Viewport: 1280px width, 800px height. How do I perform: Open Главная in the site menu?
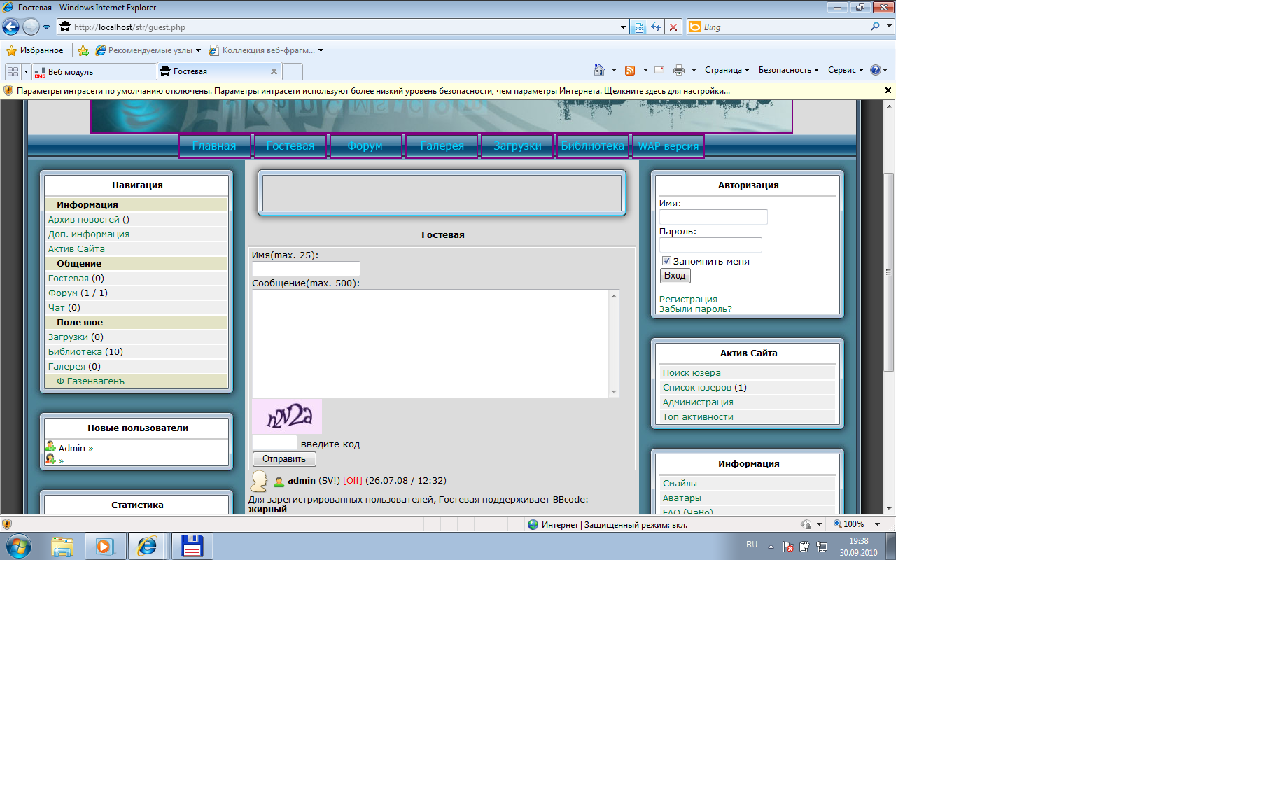215,146
